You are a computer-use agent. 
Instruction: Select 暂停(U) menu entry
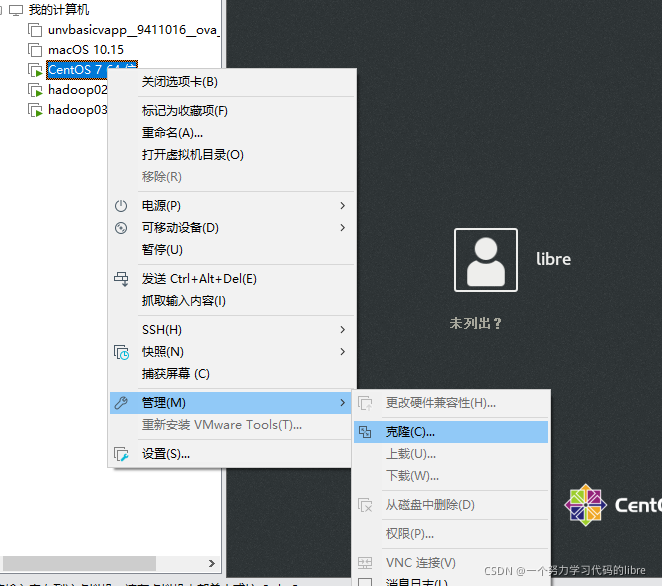click(x=231, y=250)
